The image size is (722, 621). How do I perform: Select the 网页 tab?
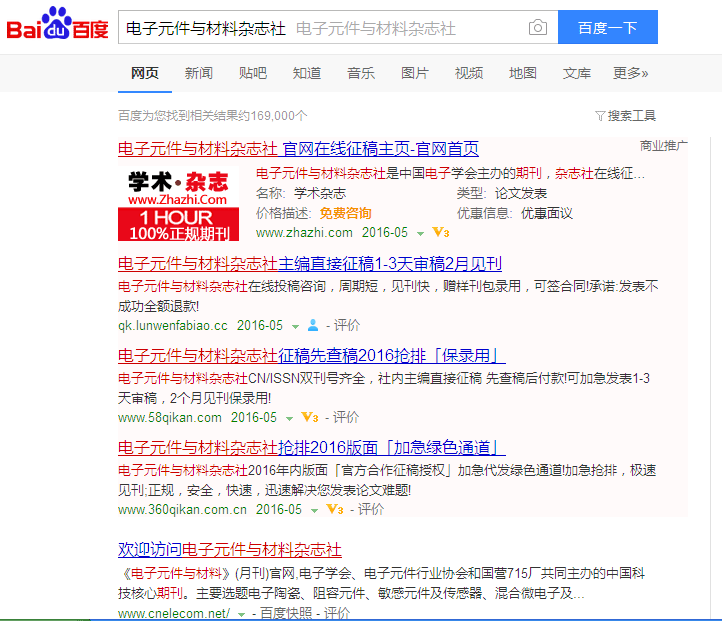coord(145,73)
